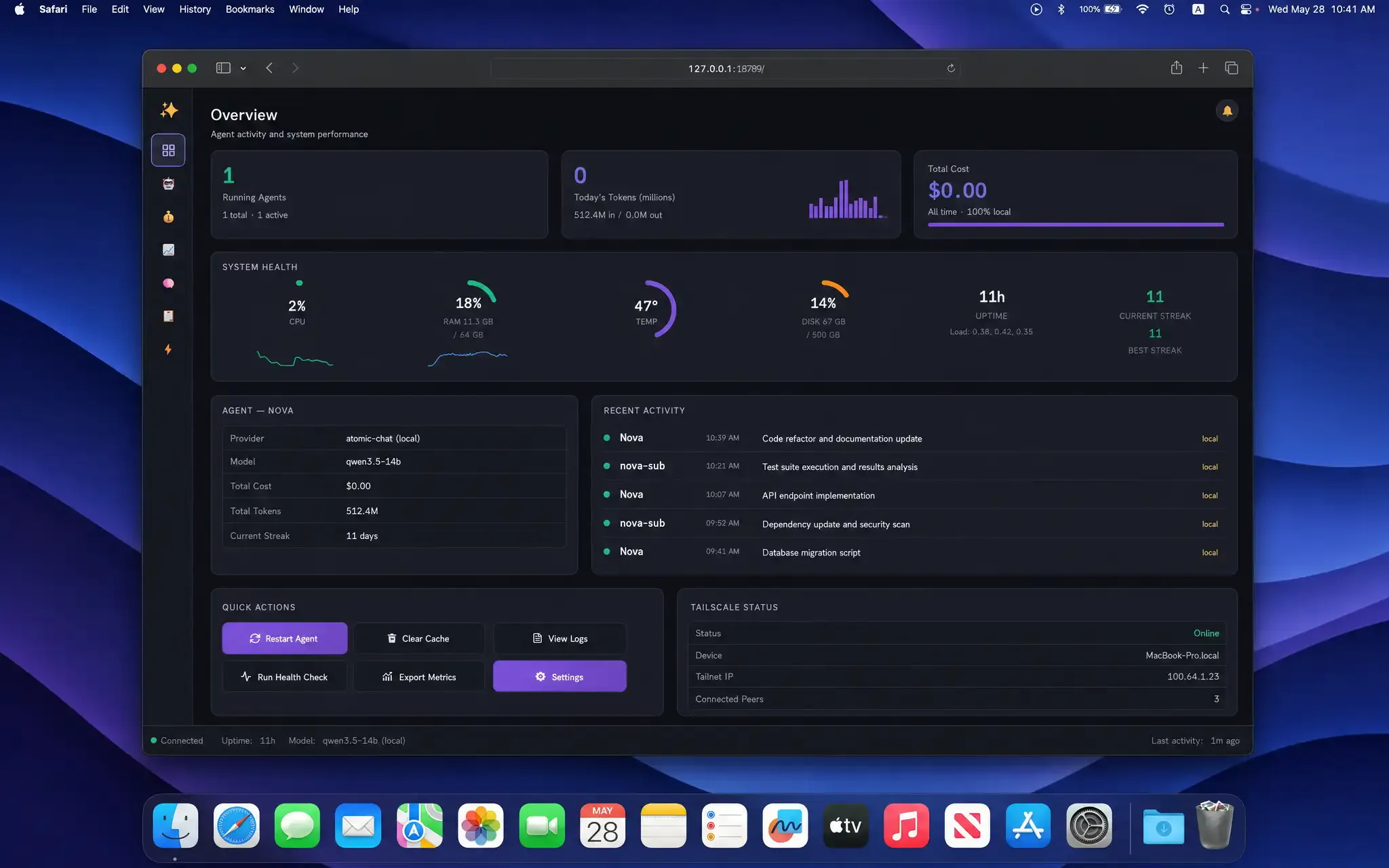Click the notification bell icon
The height and width of the screenshot is (868, 1389).
[x=1227, y=111]
